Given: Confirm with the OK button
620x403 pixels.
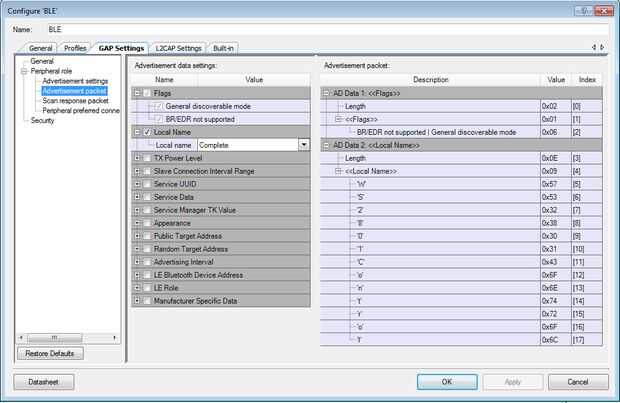Looking at the screenshot, I should point(447,382).
